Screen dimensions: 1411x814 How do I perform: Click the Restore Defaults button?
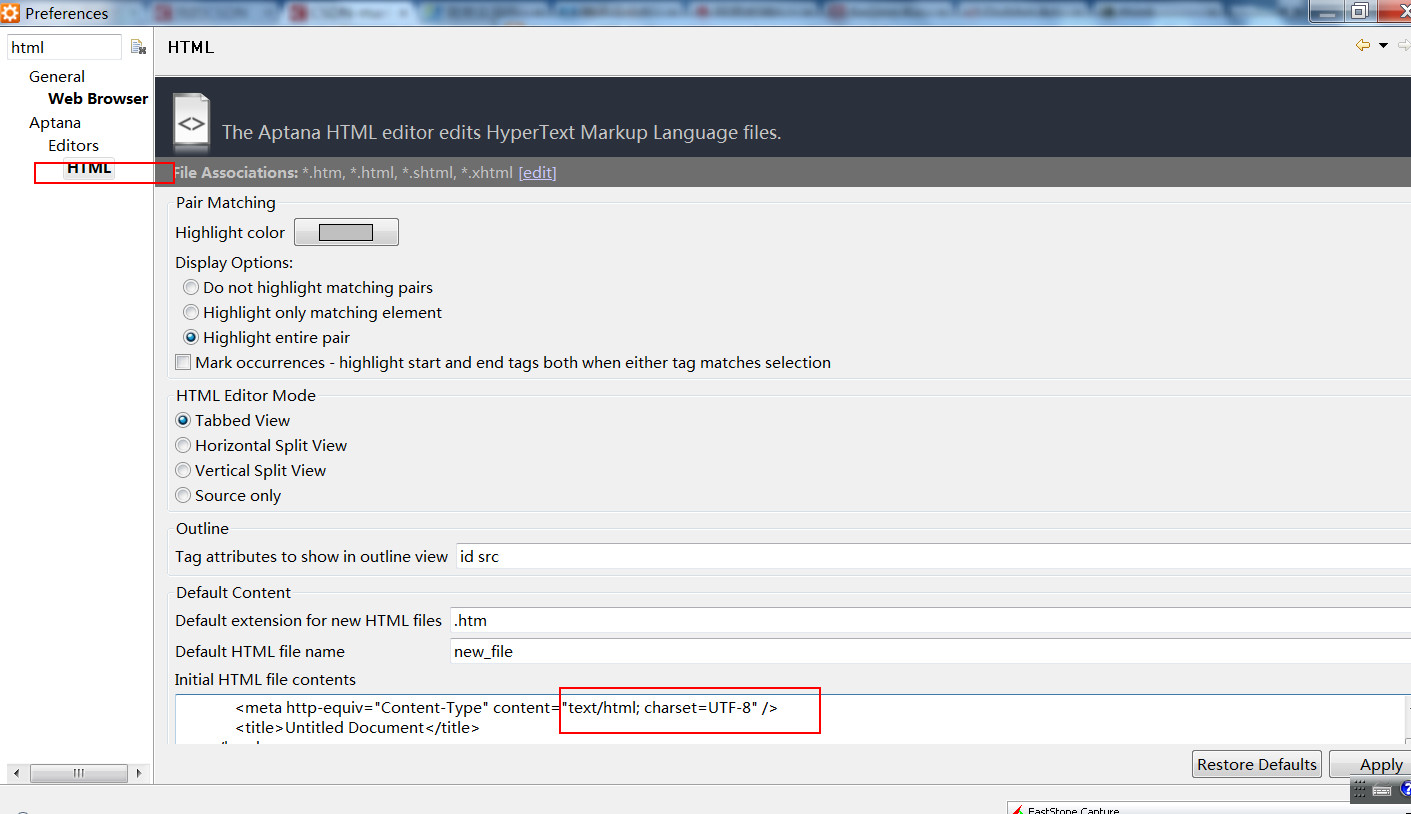point(1257,764)
